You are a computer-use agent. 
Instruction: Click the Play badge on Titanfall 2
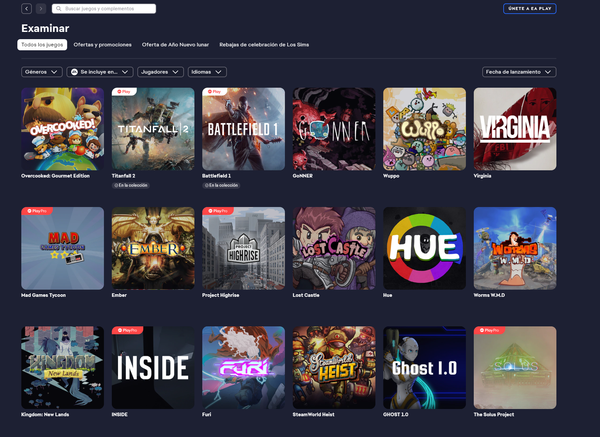pyautogui.click(x=125, y=92)
